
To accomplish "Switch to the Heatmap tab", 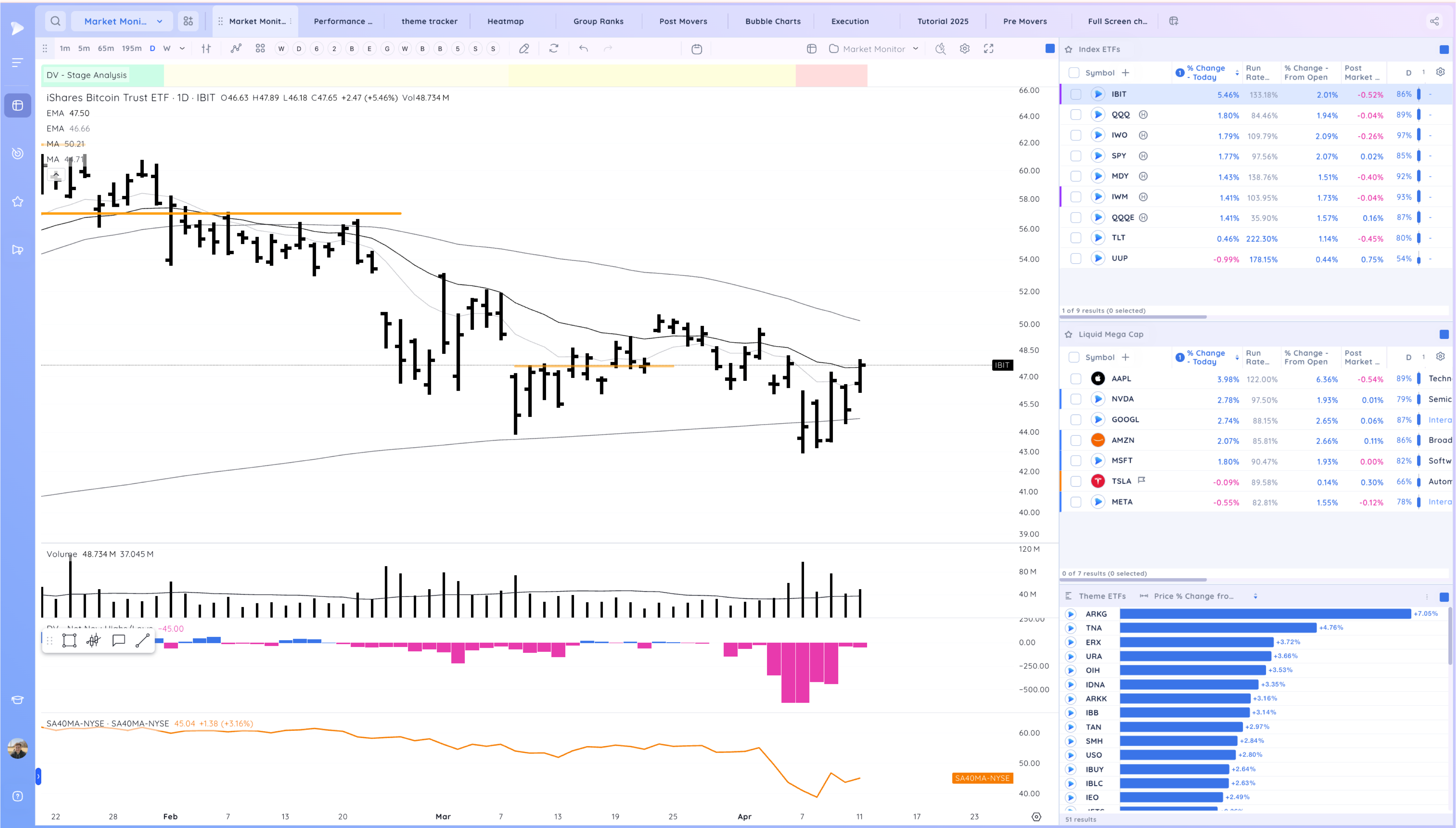I will [x=505, y=21].
